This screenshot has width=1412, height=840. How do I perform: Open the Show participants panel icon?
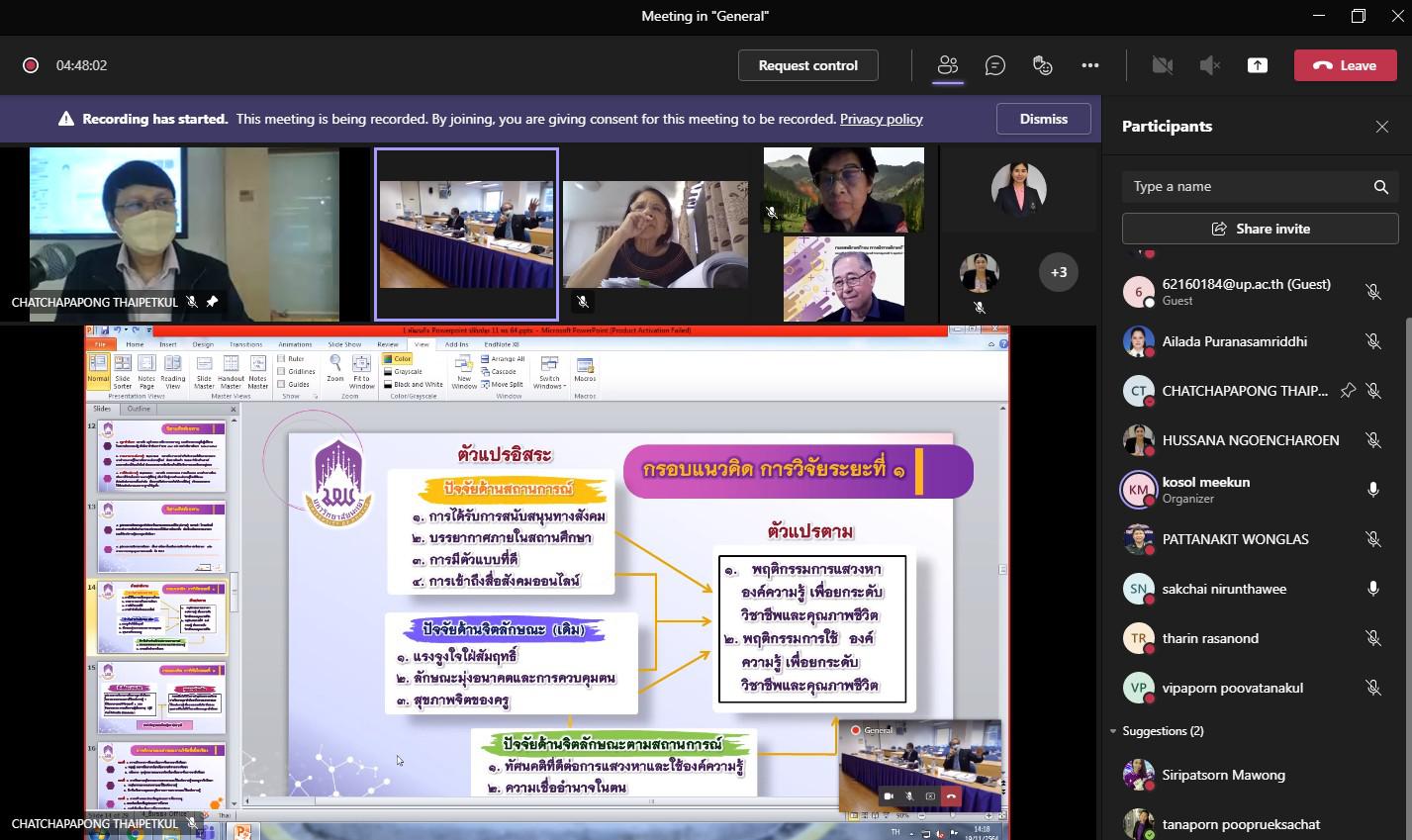point(947,65)
